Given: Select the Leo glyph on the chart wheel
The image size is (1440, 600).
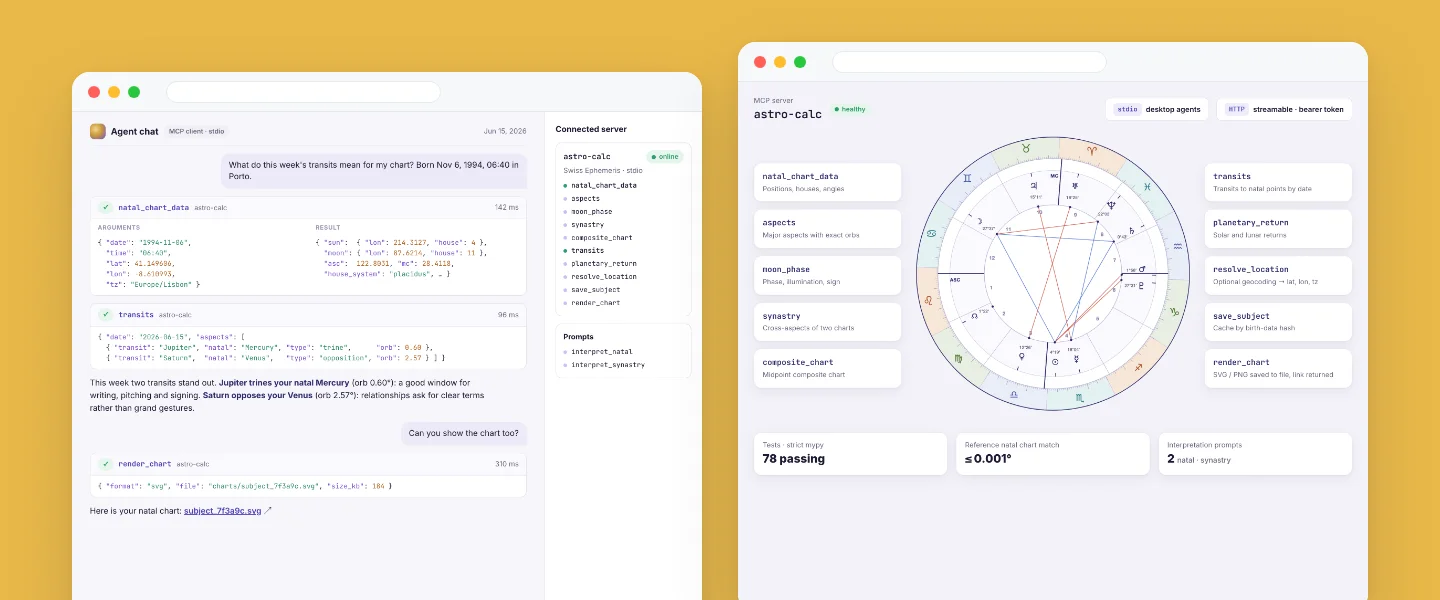Looking at the screenshot, I should [x=930, y=300].
